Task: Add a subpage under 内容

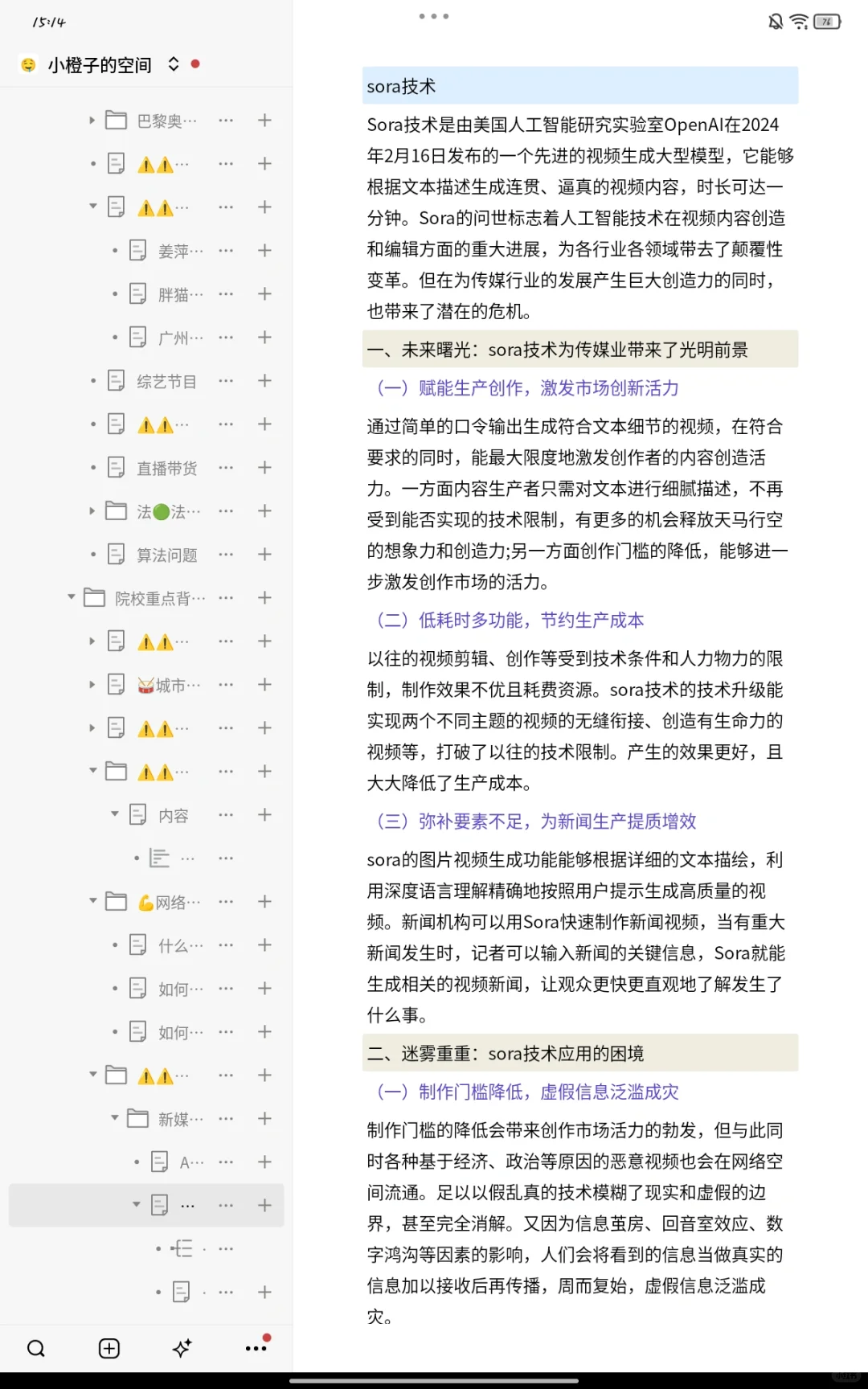Action: (264, 815)
